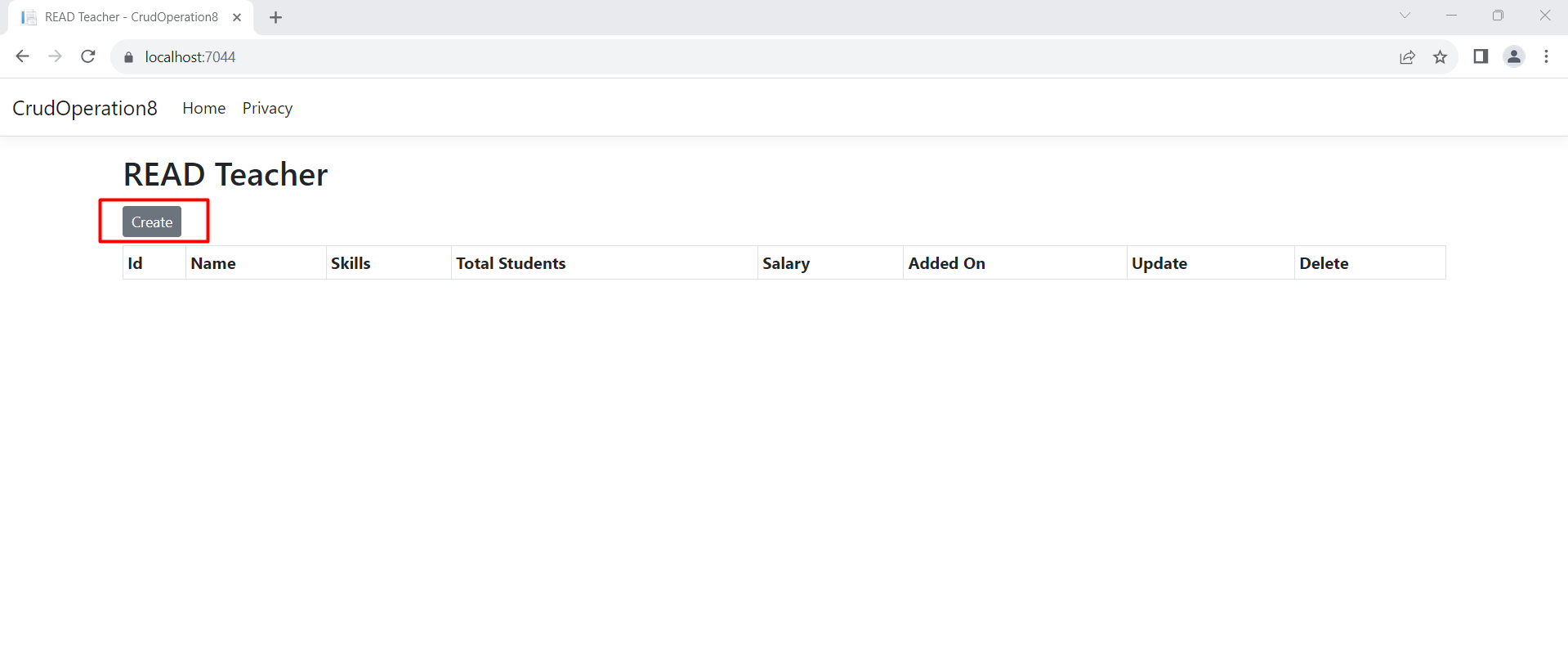Image resolution: width=1568 pixels, height=654 pixels.
Task: Click the share page icon
Action: pos(1407,57)
